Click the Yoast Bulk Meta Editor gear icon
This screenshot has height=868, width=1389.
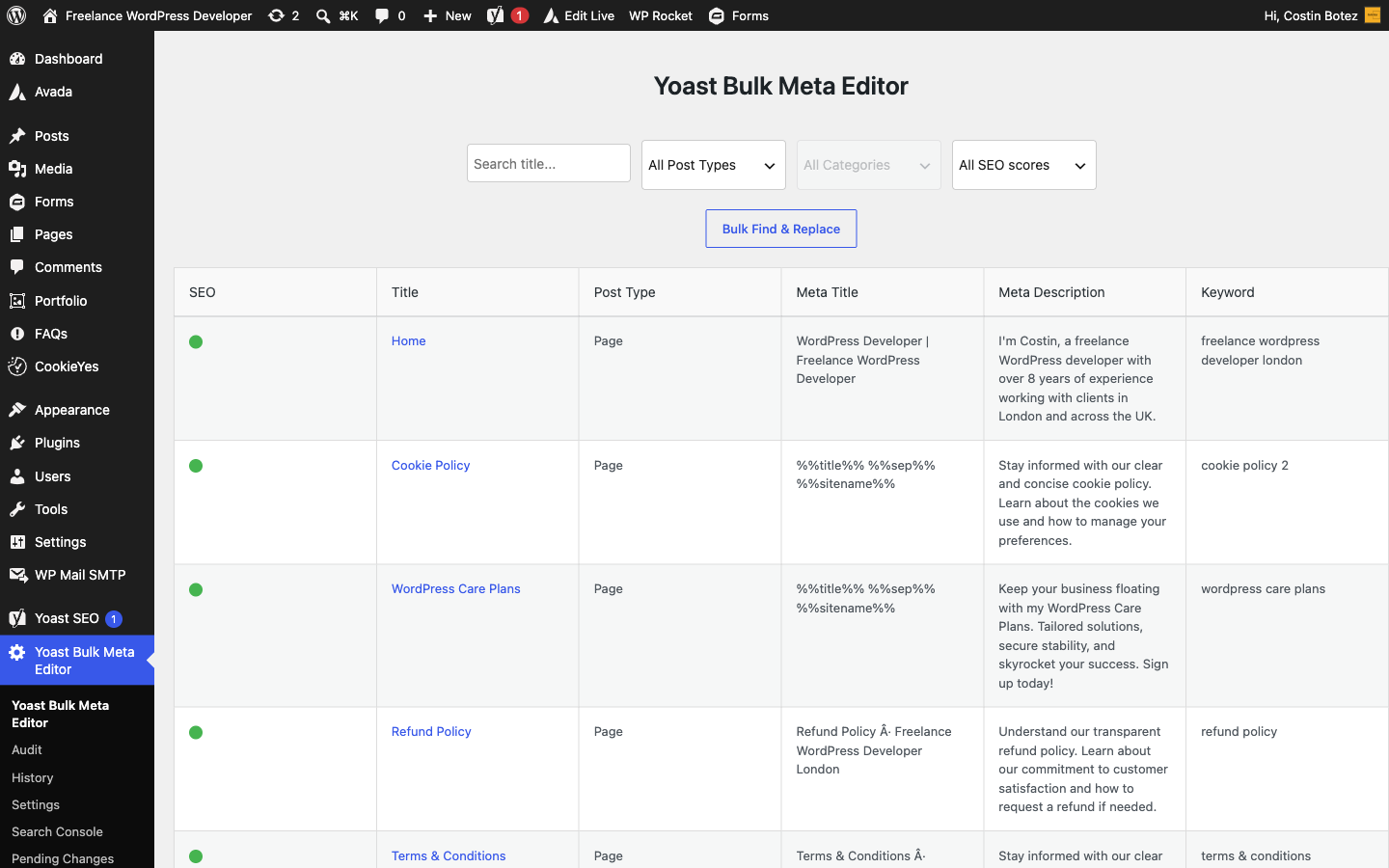[17, 652]
